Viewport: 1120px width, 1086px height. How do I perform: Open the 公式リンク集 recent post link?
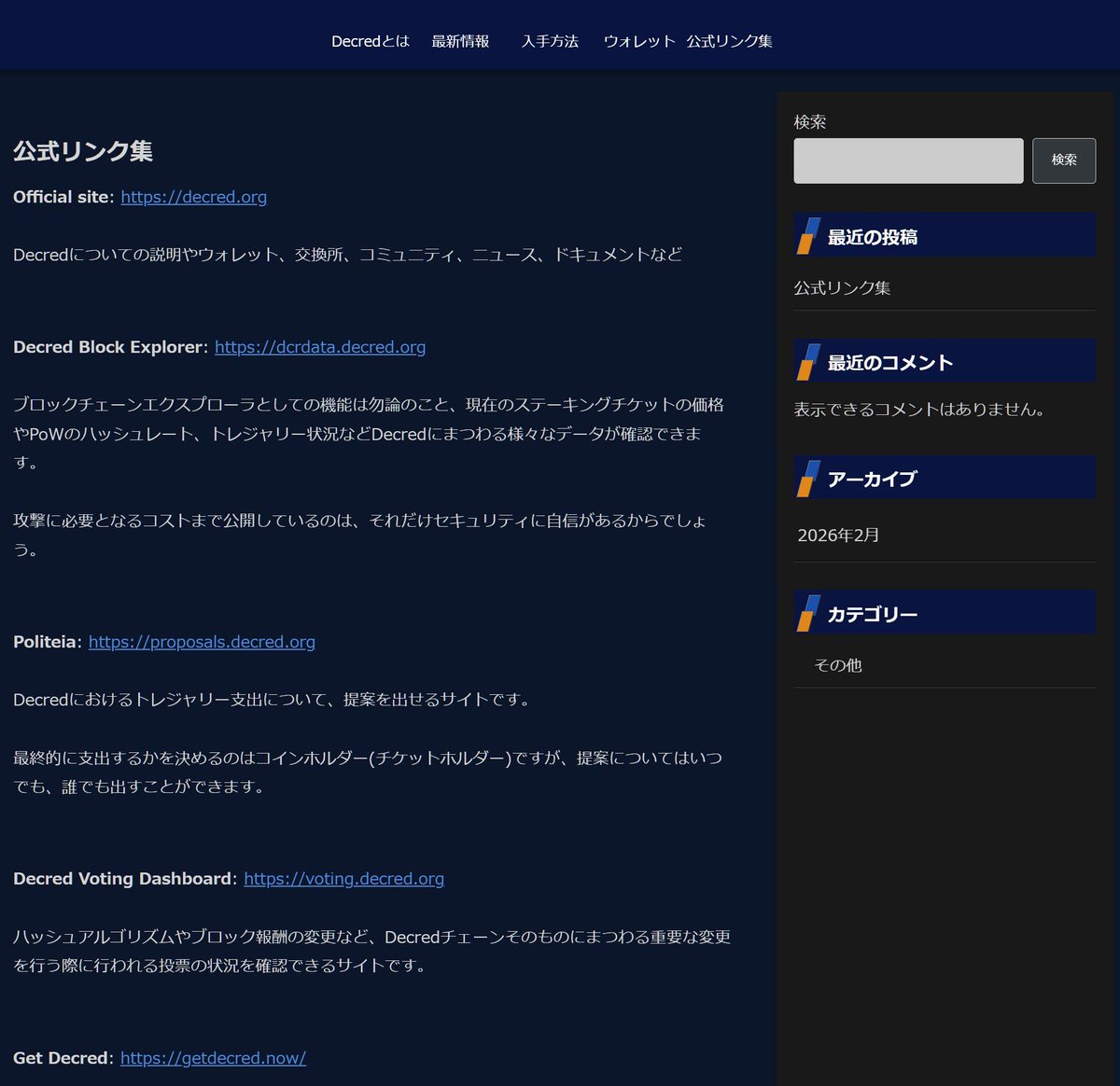point(841,287)
